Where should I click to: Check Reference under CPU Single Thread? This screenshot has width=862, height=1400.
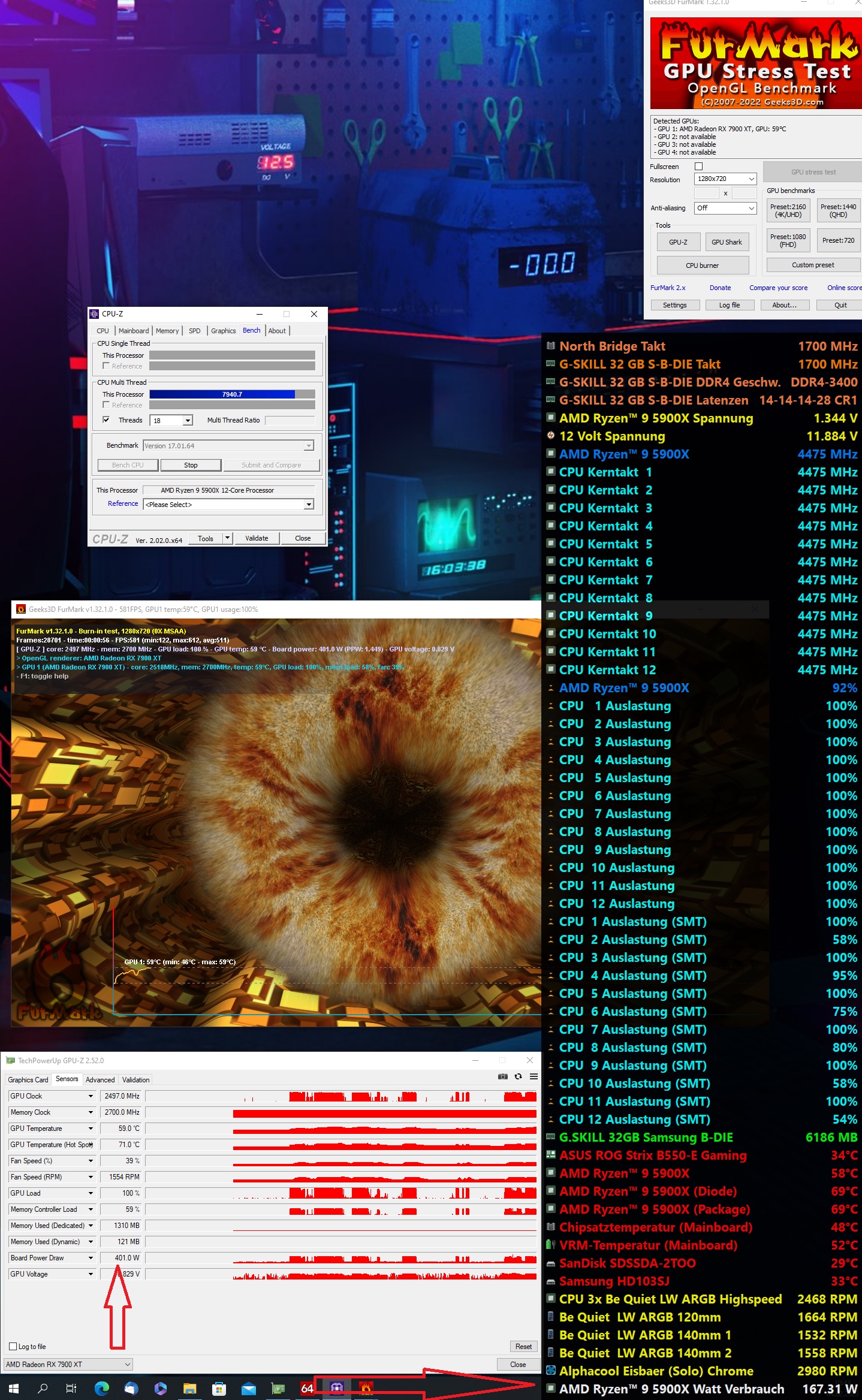pyautogui.click(x=106, y=366)
